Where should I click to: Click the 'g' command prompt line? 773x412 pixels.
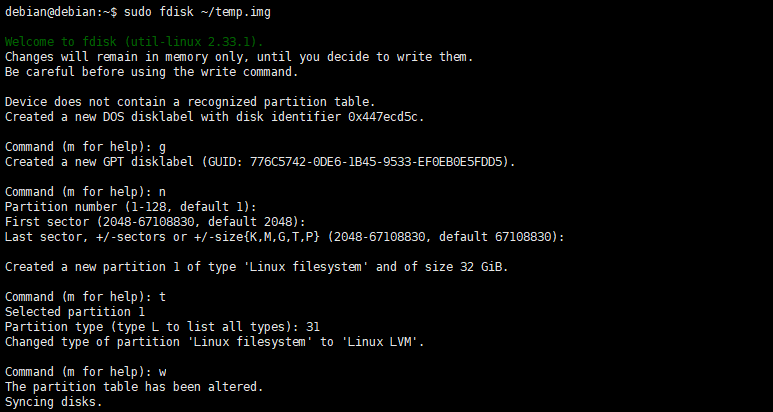(86, 146)
